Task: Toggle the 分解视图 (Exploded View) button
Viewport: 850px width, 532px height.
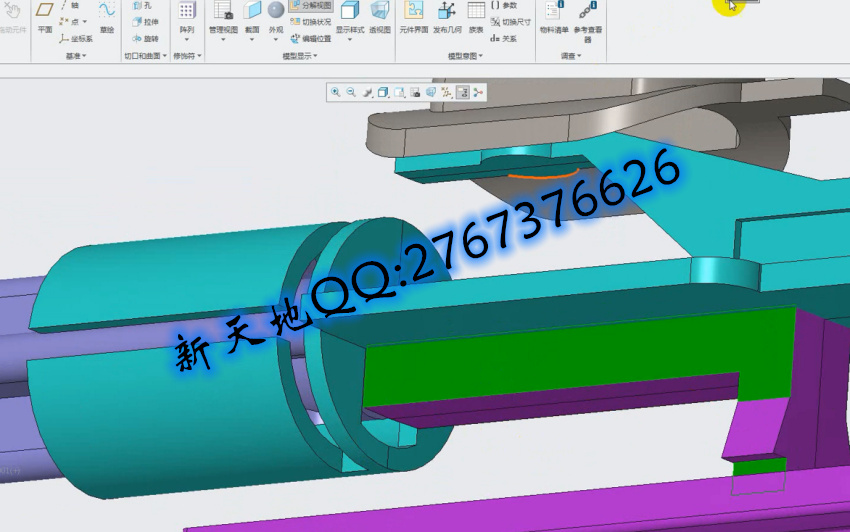Action: [311, 5]
